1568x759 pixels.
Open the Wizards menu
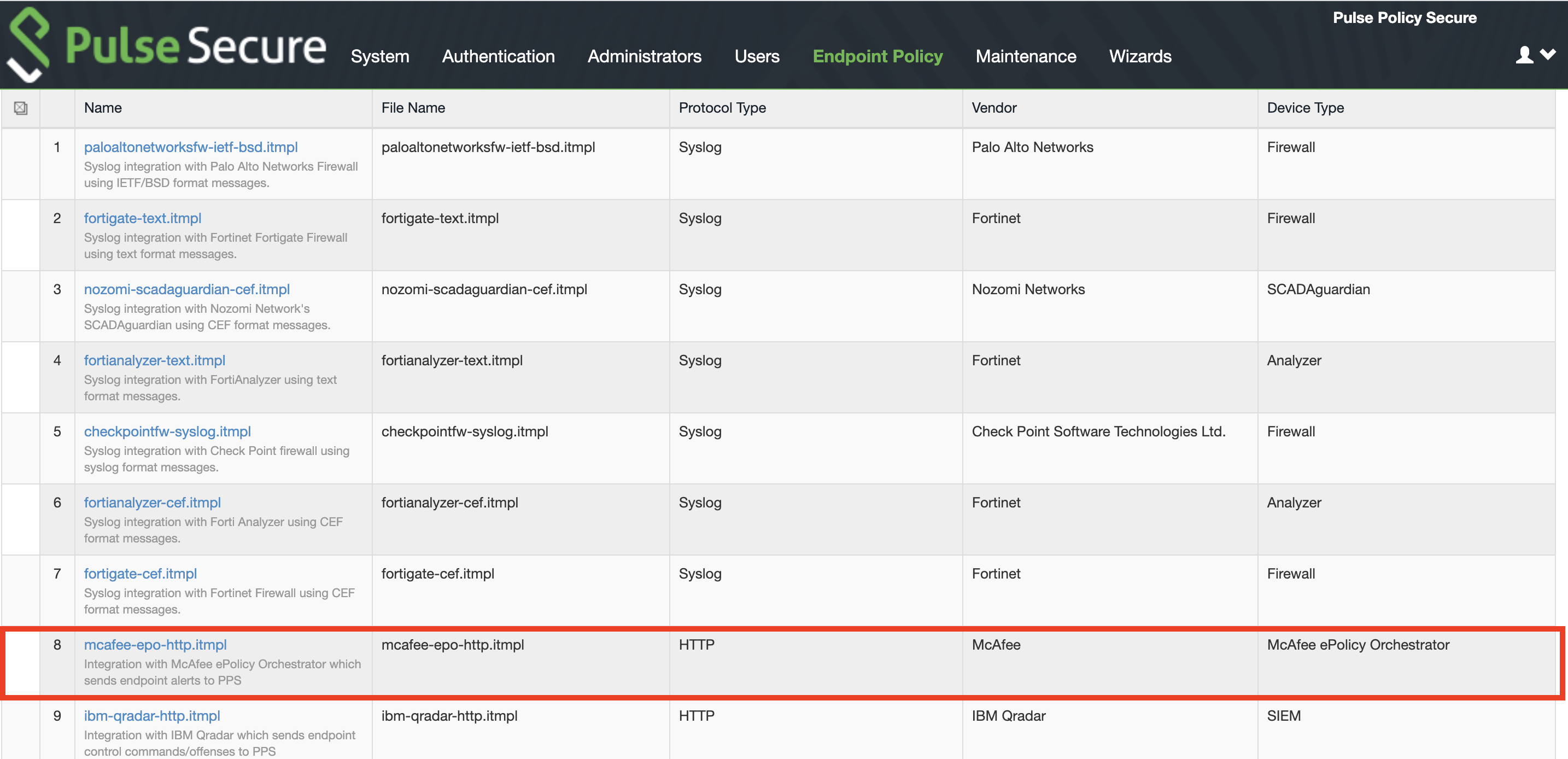pos(1140,57)
